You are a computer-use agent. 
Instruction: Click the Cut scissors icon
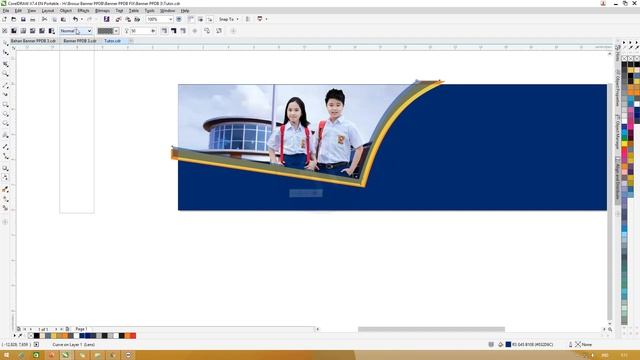pyautogui.click(x=44, y=19)
